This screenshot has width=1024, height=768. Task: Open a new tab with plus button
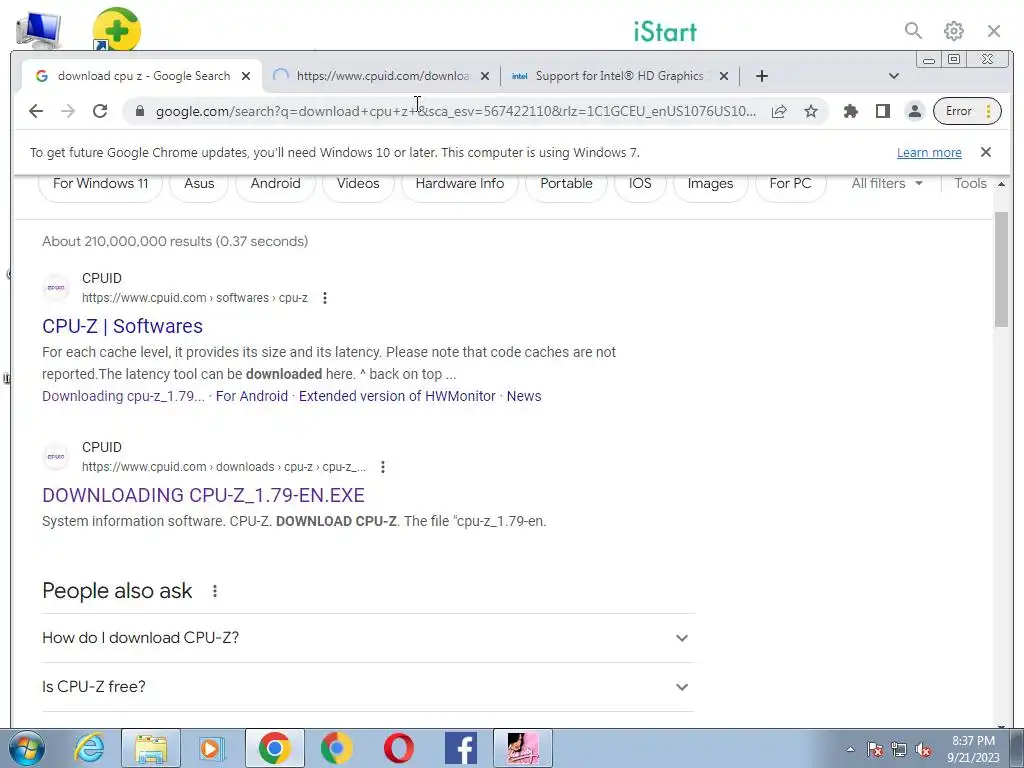[x=761, y=76]
